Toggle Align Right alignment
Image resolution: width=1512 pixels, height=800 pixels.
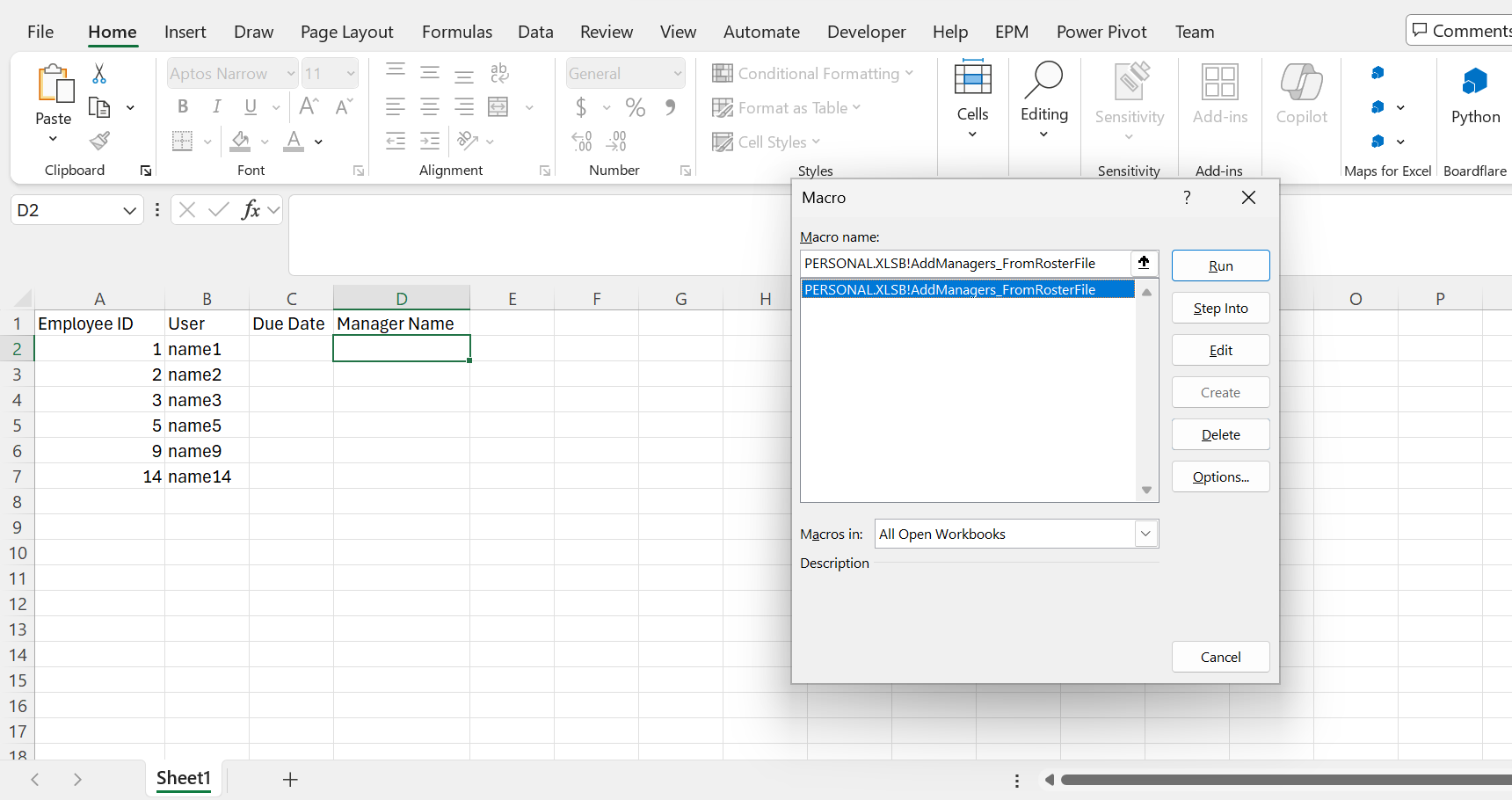point(464,107)
